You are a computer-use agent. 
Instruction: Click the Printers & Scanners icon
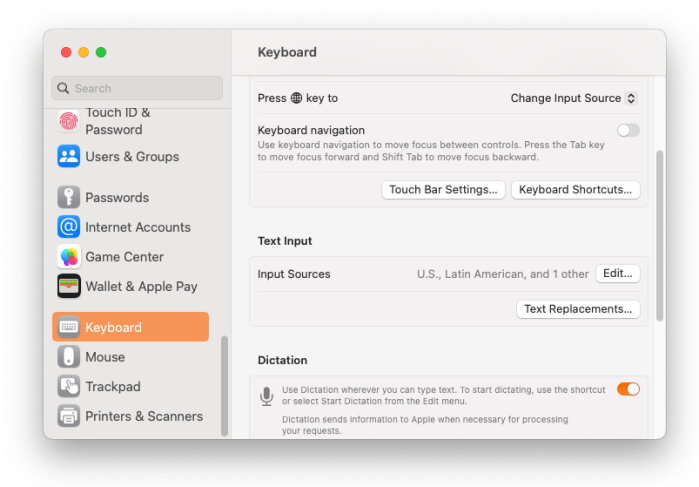(x=69, y=416)
